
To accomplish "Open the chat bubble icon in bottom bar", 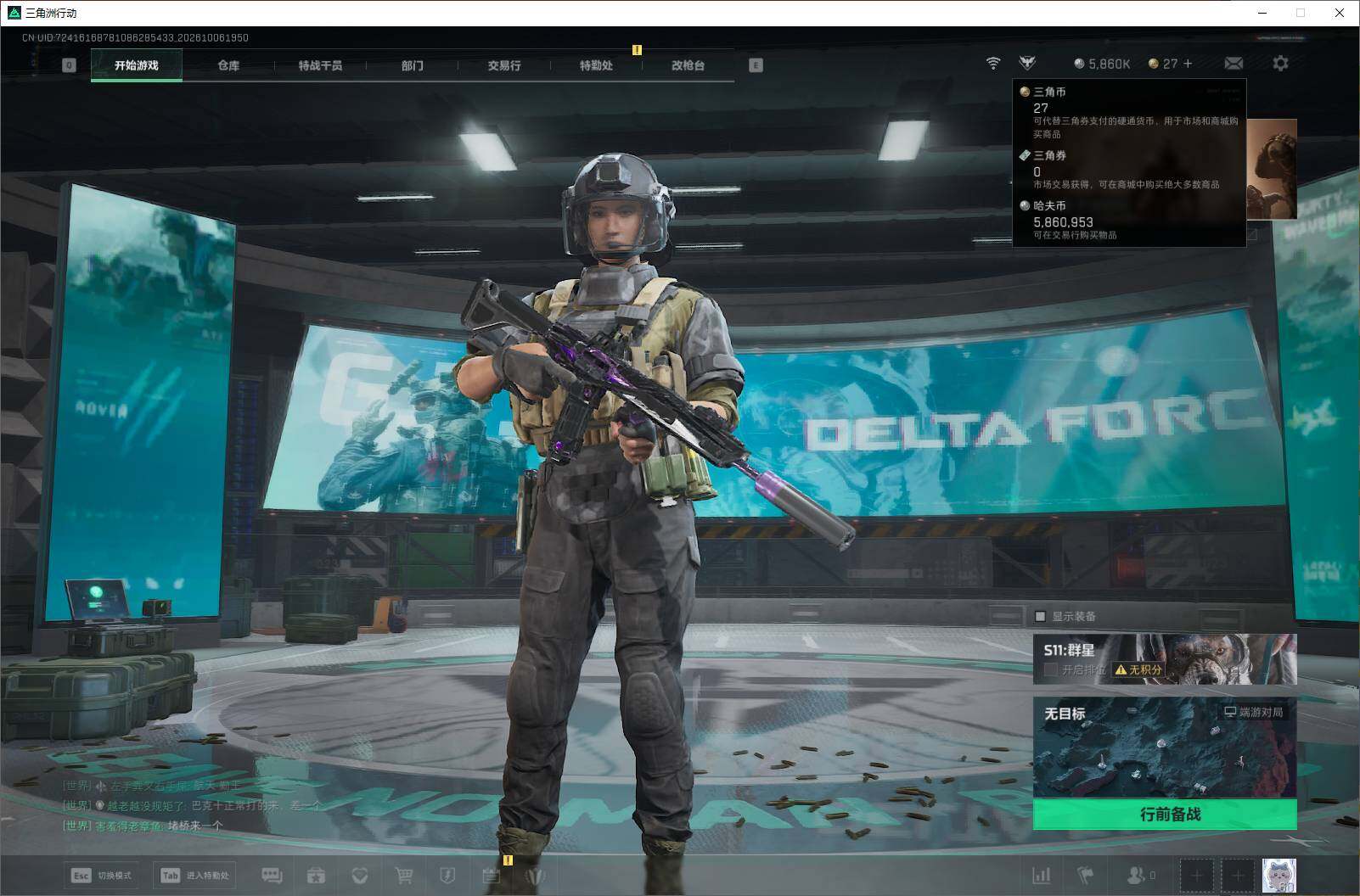I will pyautogui.click(x=272, y=875).
